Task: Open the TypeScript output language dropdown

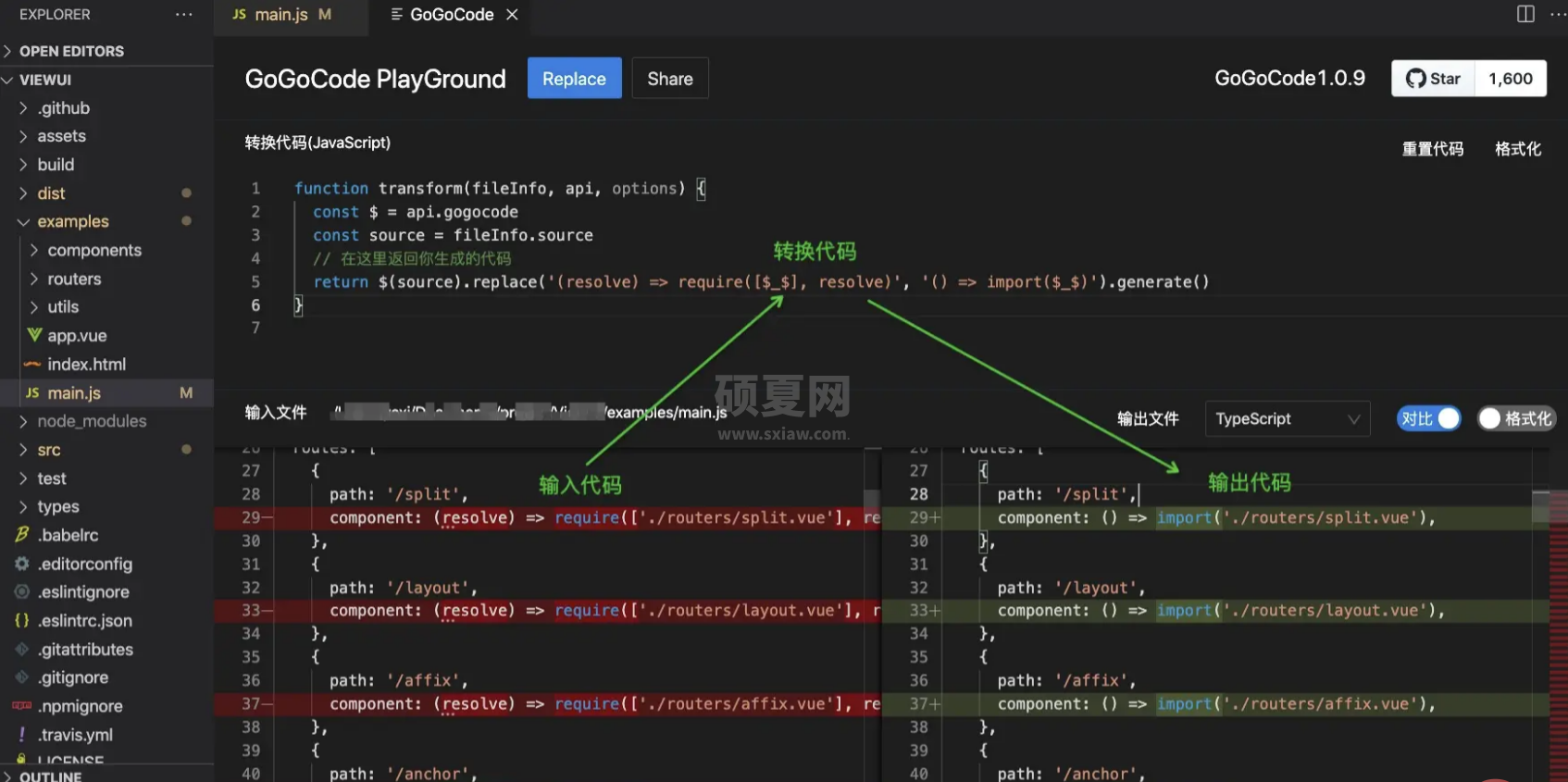Action: coord(1288,419)
